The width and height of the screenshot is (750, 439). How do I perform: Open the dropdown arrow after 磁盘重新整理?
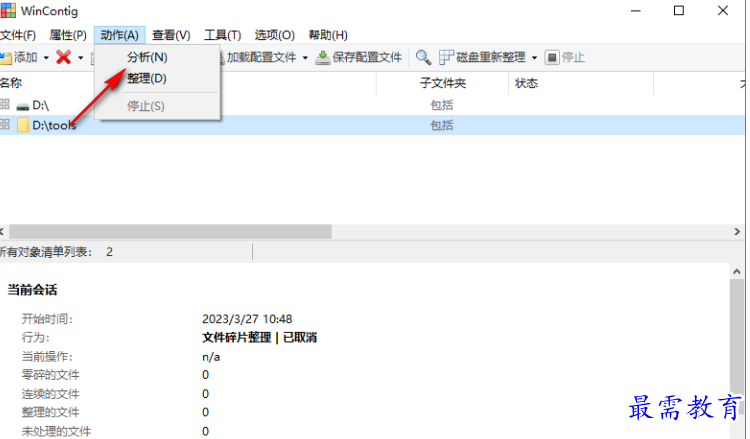(534, 58)
